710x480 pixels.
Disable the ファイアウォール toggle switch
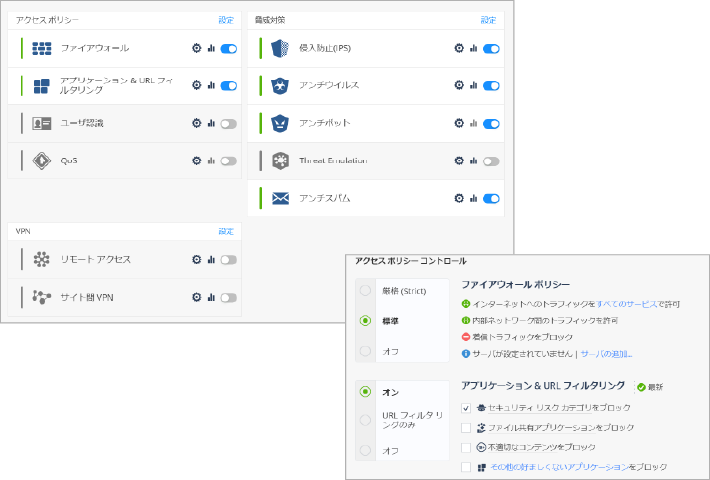pos(228,48)
